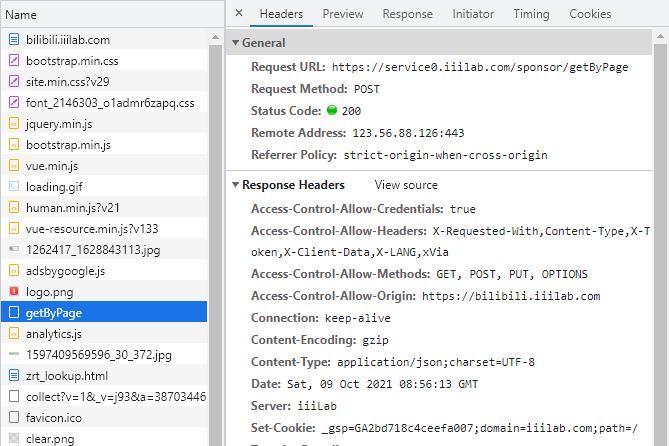669x446 pixels.
Task: Click the Remote Address value 123.56.88.126:443
Action: [x=408, y=133]
